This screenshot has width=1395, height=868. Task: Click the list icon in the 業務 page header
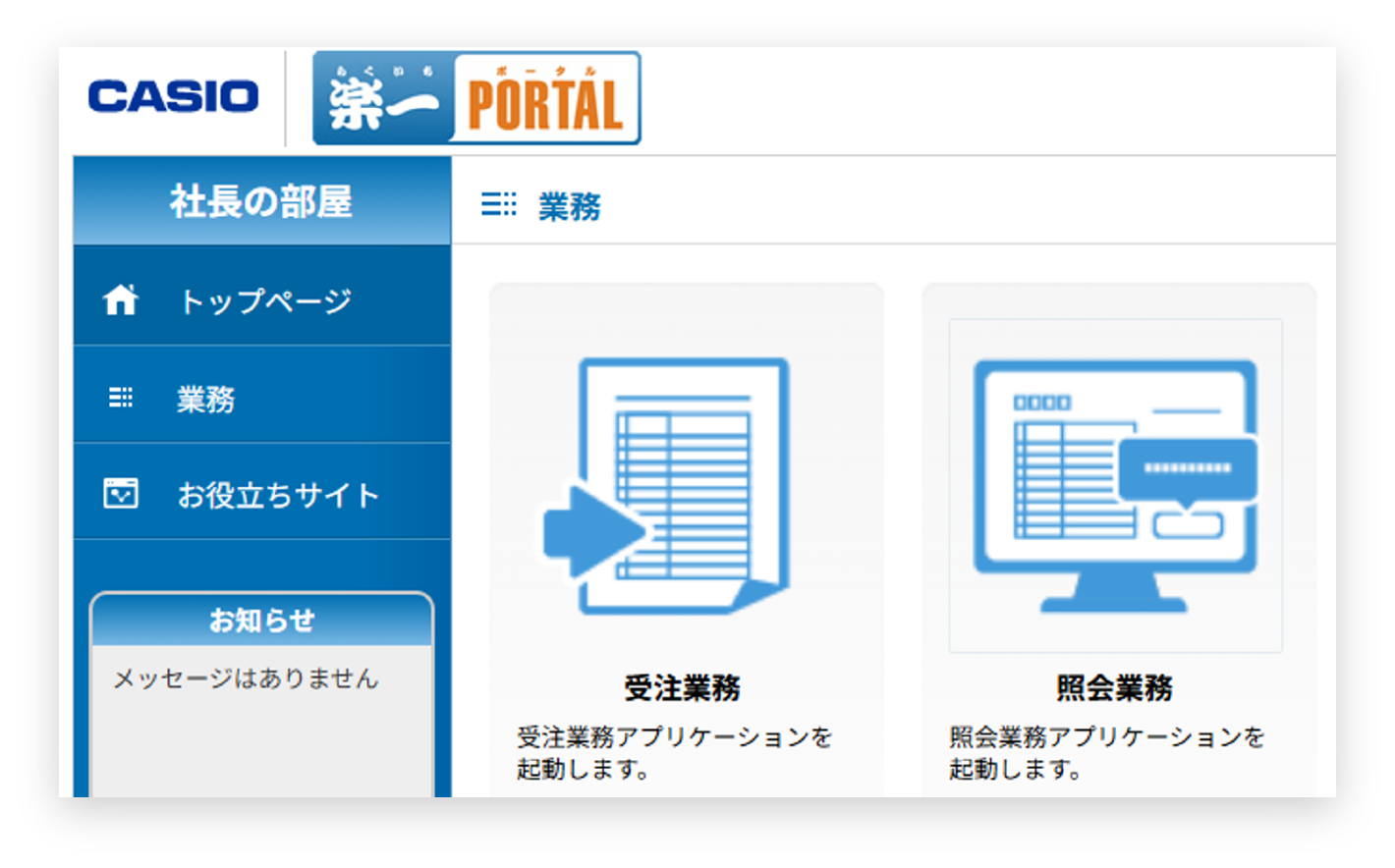tap(498, 204)
